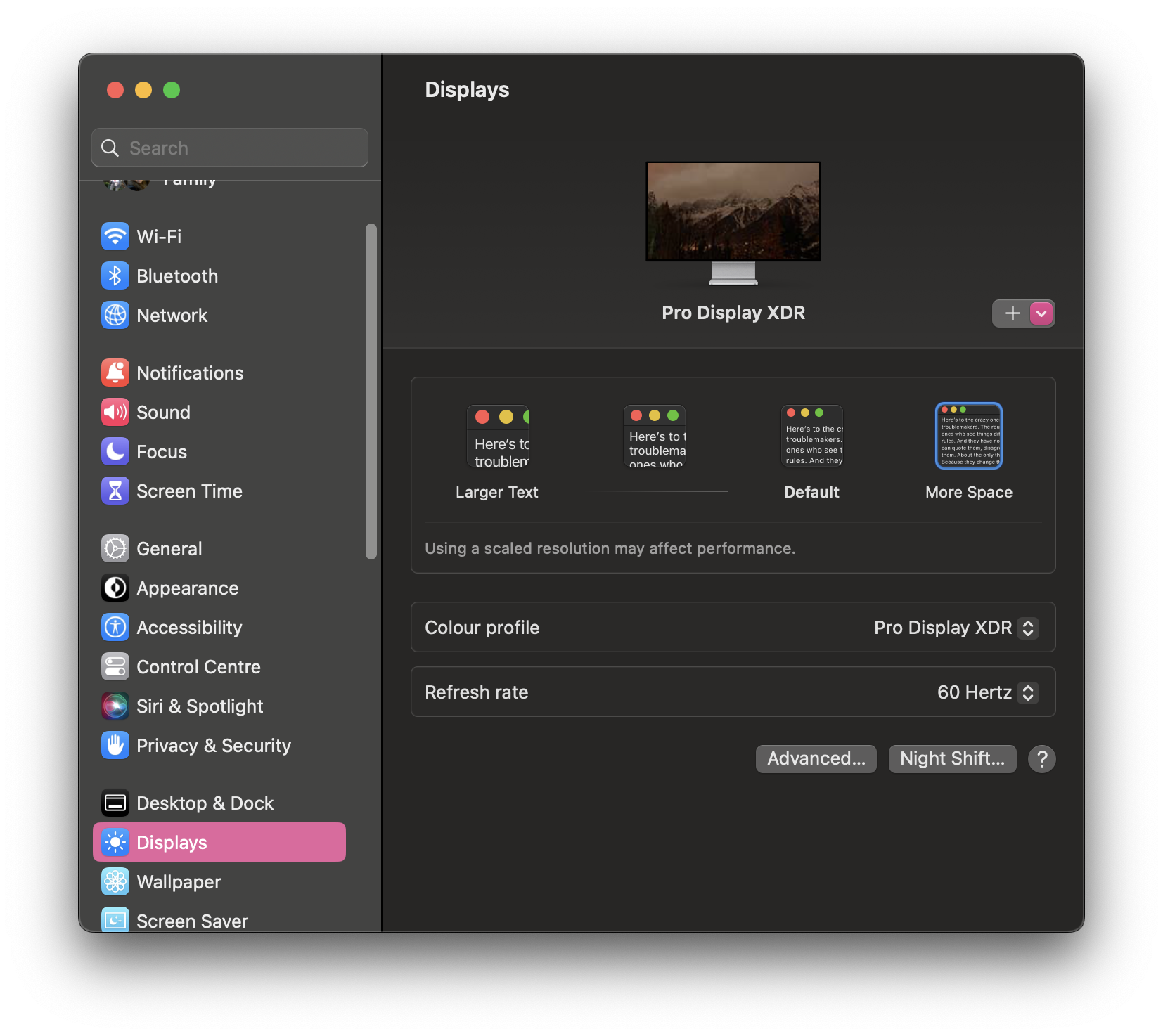Select the Sound speaker icon
Image resolution: width=1163 pixels, height=1036 pixels.
point(115,412)
